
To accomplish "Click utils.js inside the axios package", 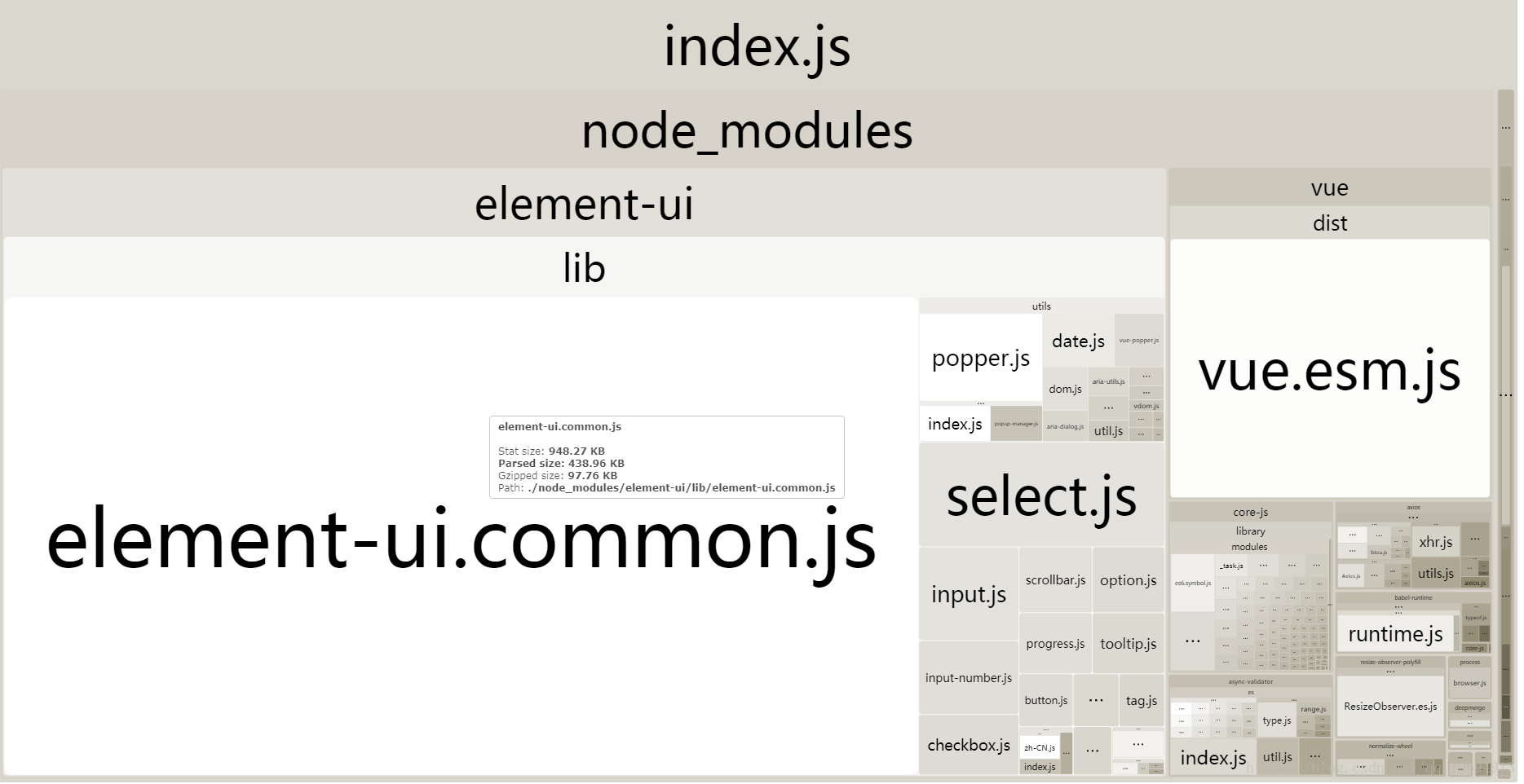I will 1435,573.
